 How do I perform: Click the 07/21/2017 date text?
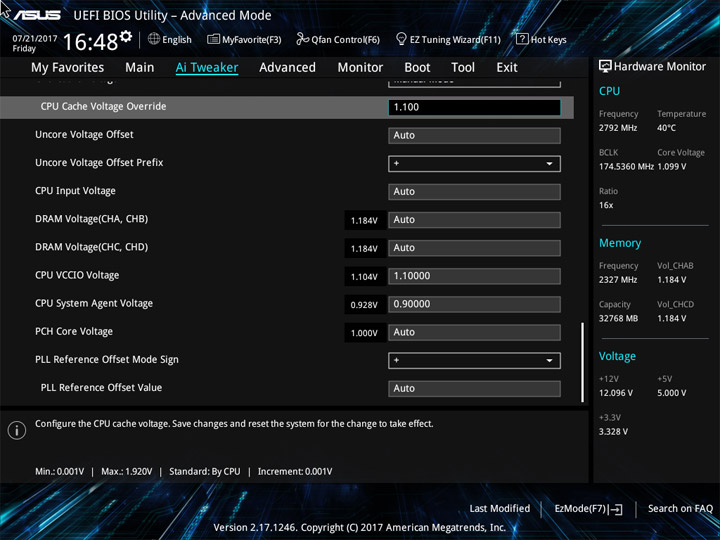pyautogui.click(x=35, y=39)
